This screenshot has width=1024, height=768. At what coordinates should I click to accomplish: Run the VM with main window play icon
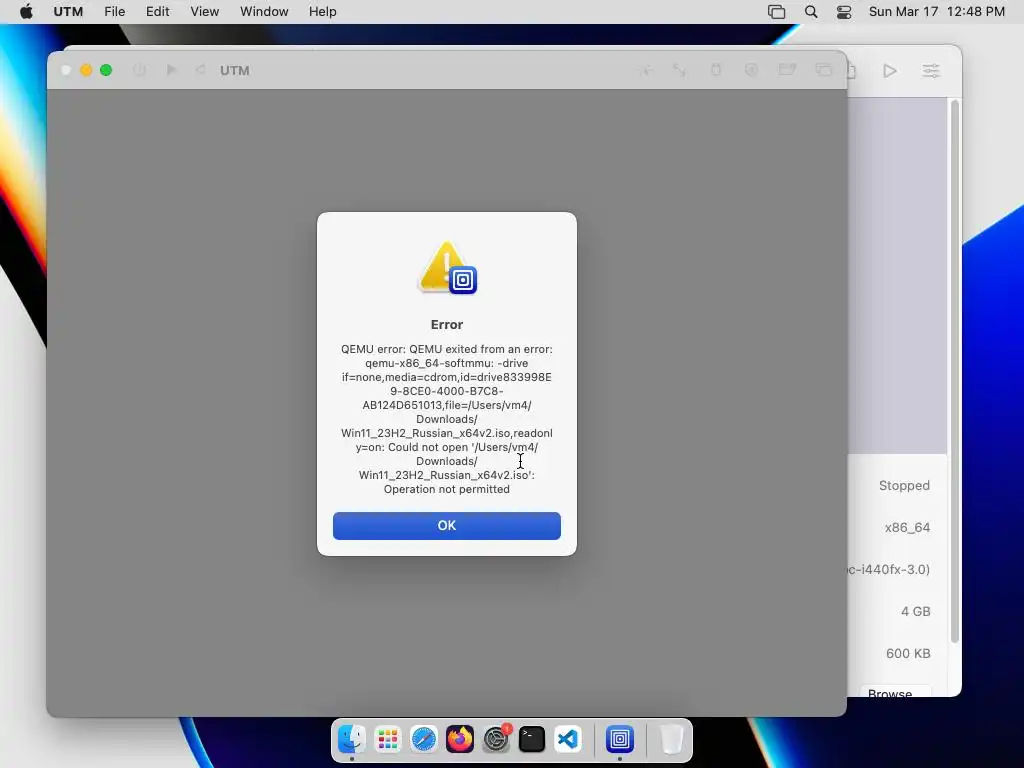click(x=889, y=71)
